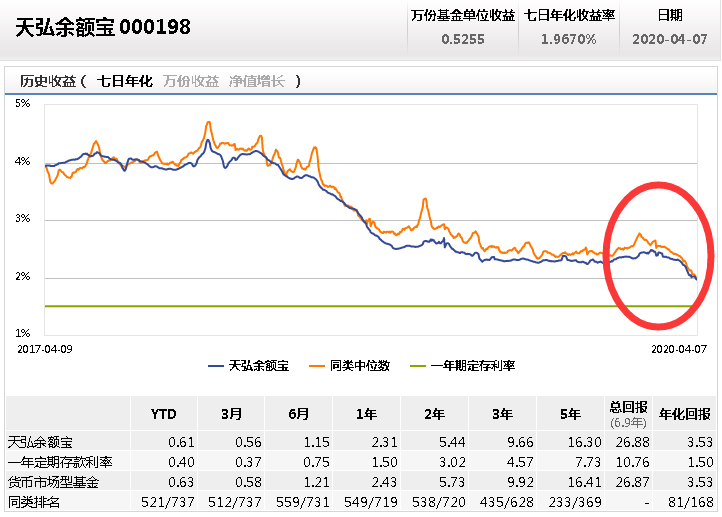
Task: Toggle 同类中位数 legend series
Action: pyautogui.click(x=349, y=366)
